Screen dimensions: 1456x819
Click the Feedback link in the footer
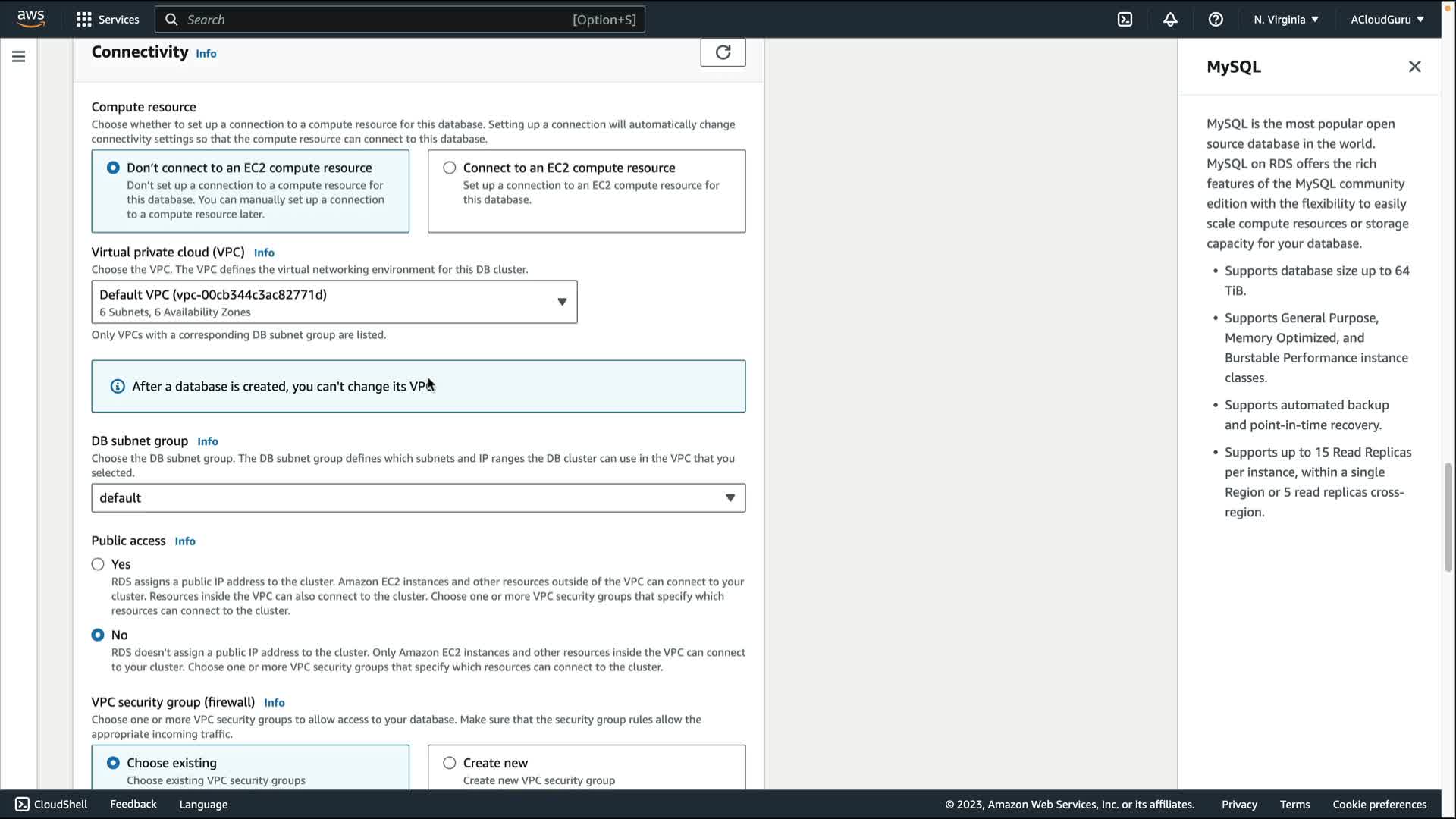pyautogui.click(x=133, y=804)
